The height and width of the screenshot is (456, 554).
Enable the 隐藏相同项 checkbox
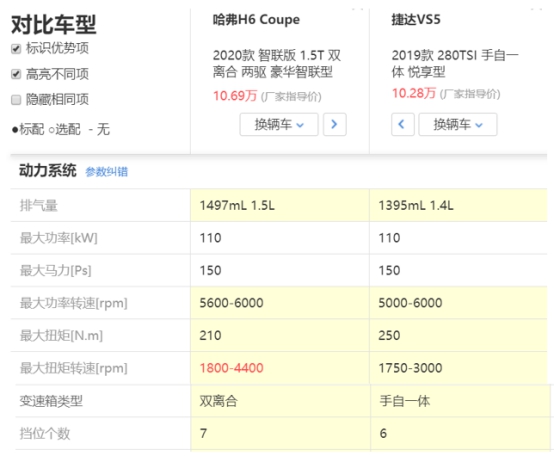pos(16,100)
